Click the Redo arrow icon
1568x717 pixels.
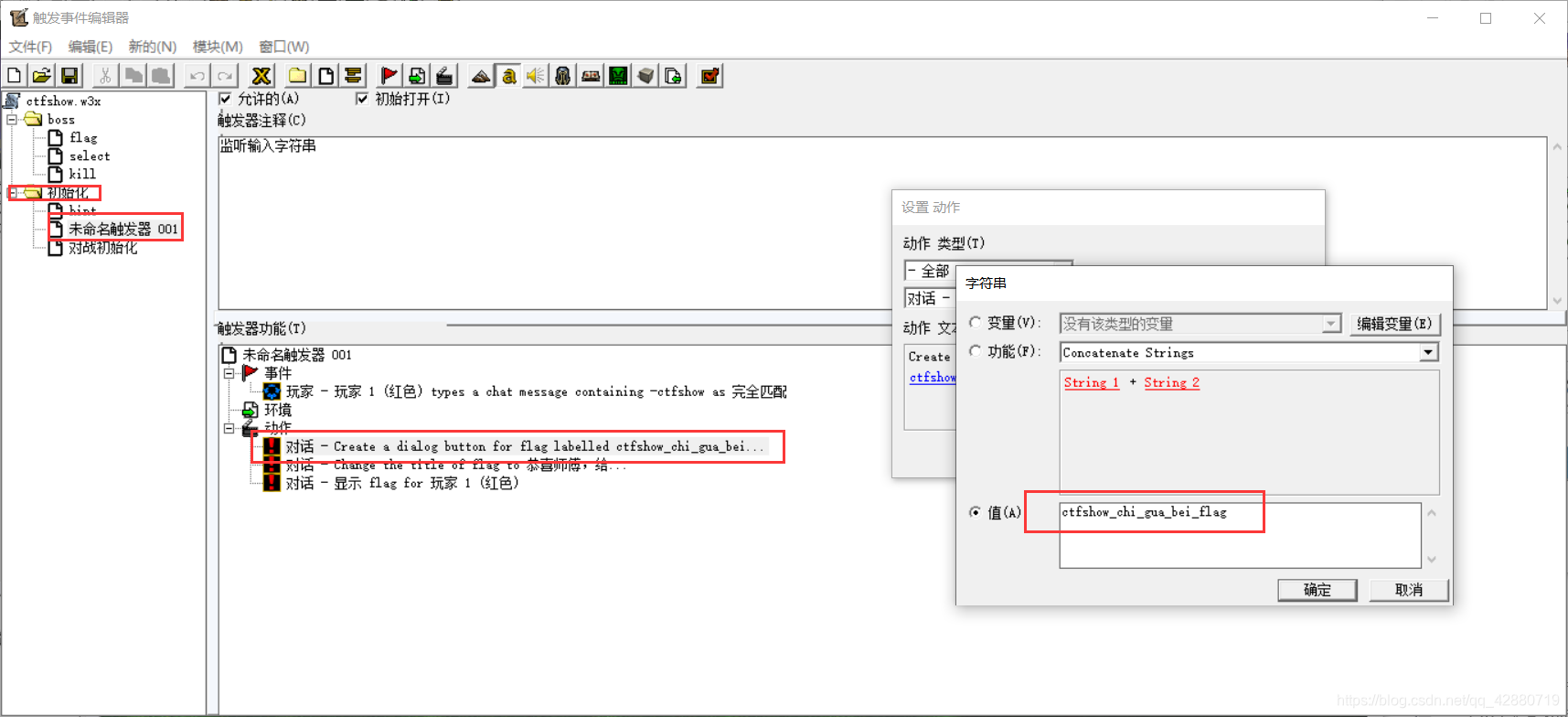coord(225,76)
